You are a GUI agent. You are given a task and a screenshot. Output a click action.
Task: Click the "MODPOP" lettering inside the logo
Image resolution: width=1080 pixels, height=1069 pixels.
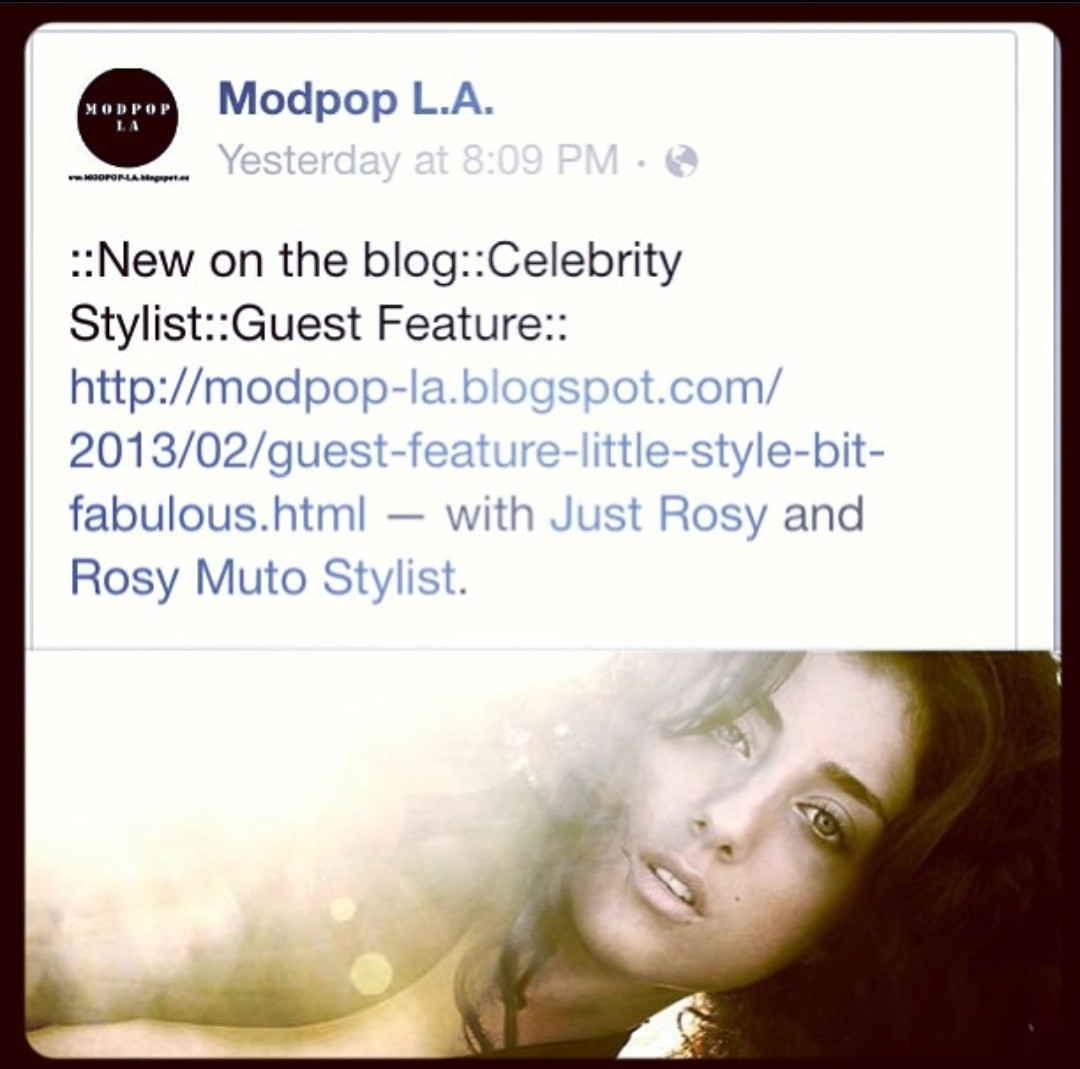coord(127,110)
